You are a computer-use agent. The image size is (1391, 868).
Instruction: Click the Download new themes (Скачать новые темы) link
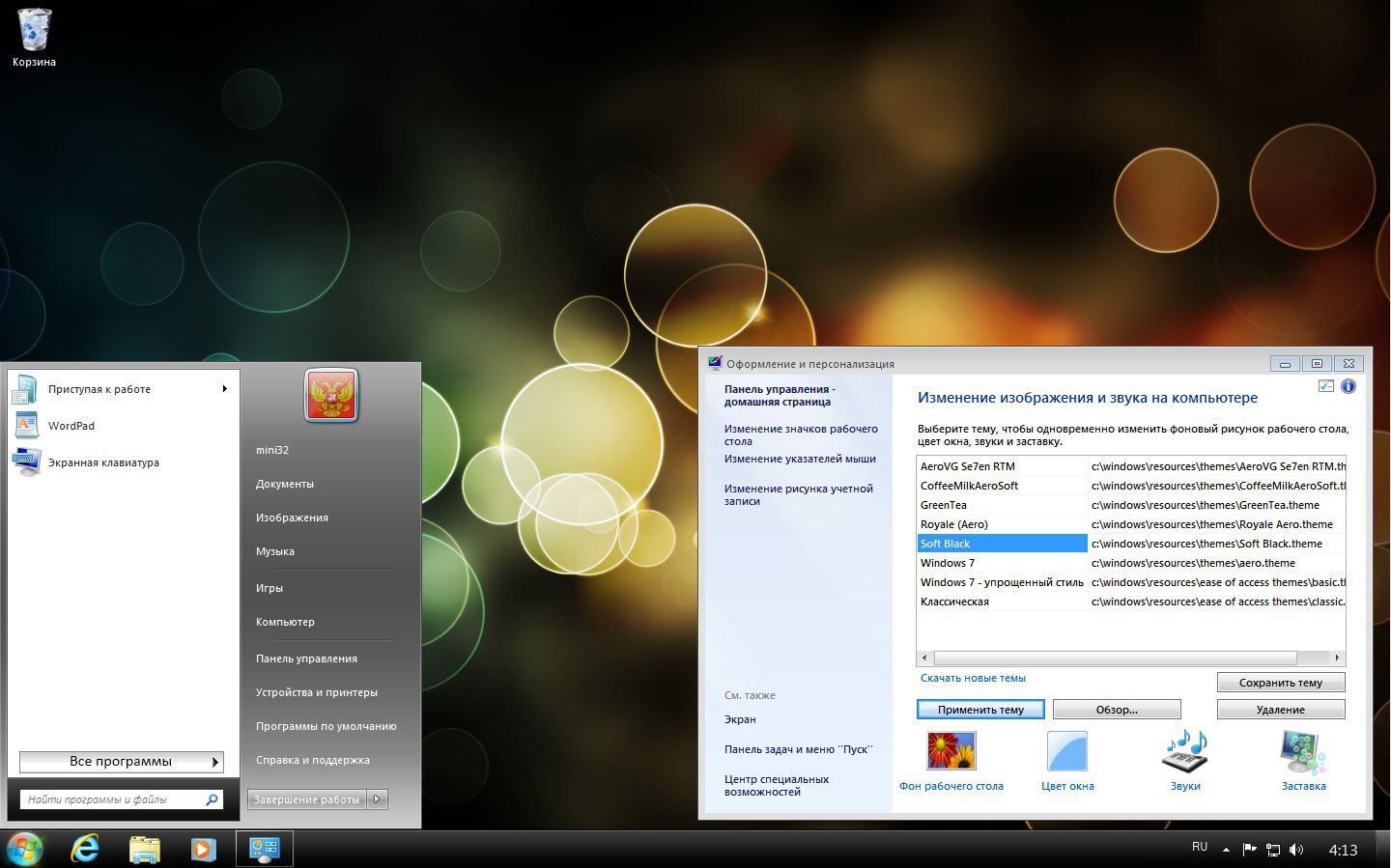tap(973, 678)
